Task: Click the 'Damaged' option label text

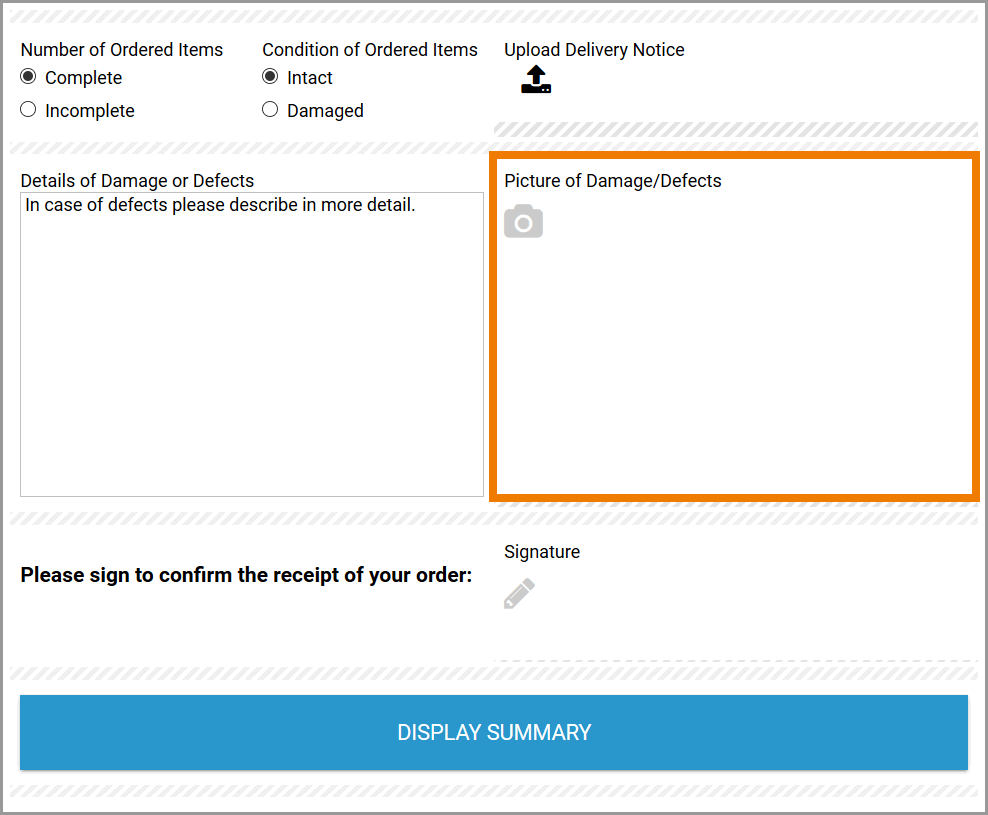Action: point(325,111)
